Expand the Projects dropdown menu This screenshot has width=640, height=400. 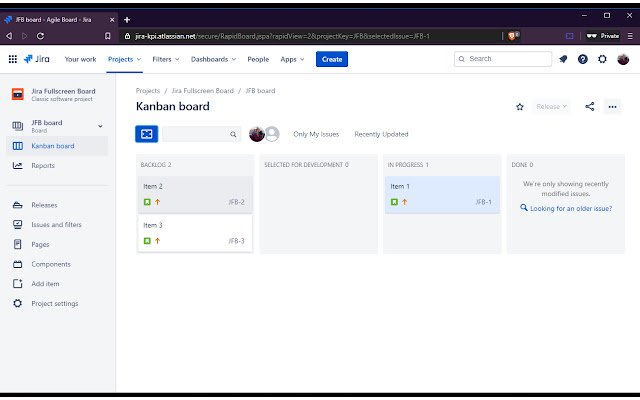pos(124,59)
